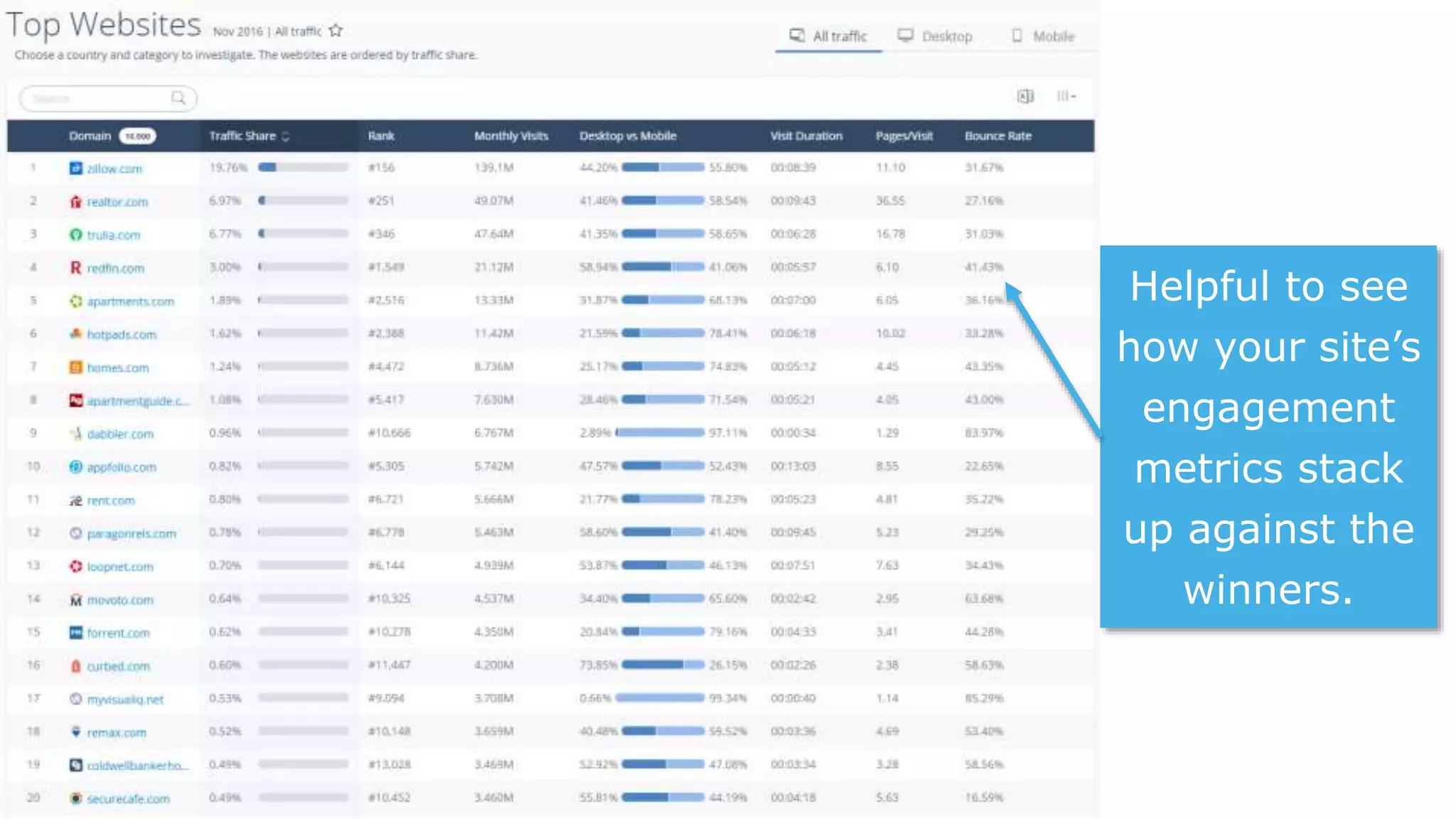Click the realtor.com favicon
This screenshot has width=1456, height=819.
click(x=75, y=202)
